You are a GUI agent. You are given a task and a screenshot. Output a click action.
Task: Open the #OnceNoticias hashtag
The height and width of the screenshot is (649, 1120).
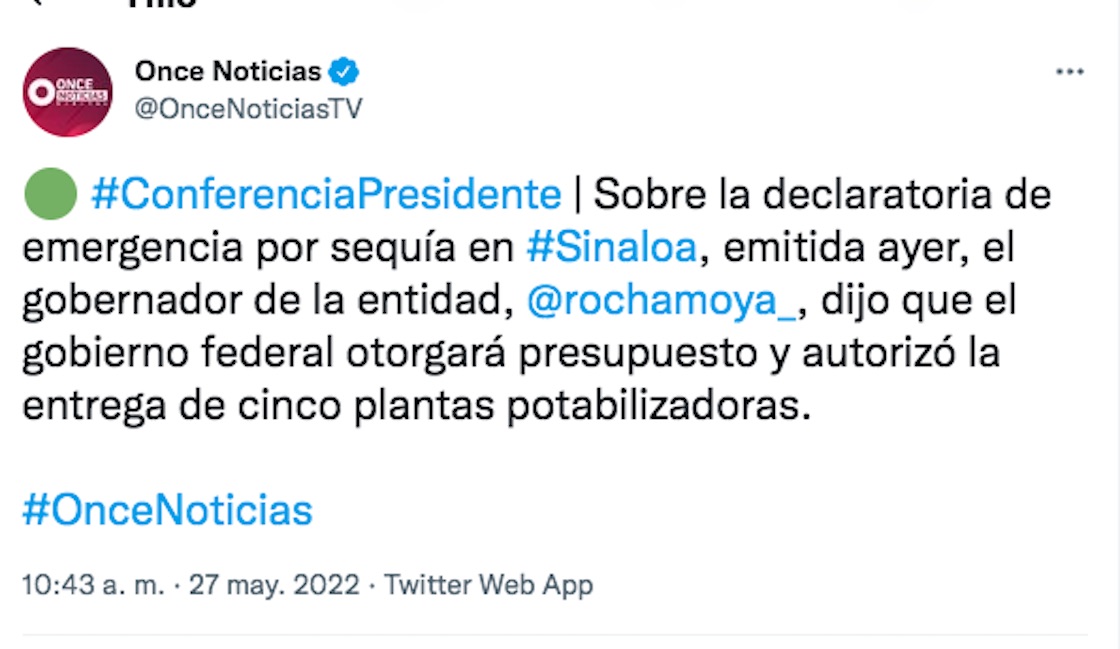point(168,510)
